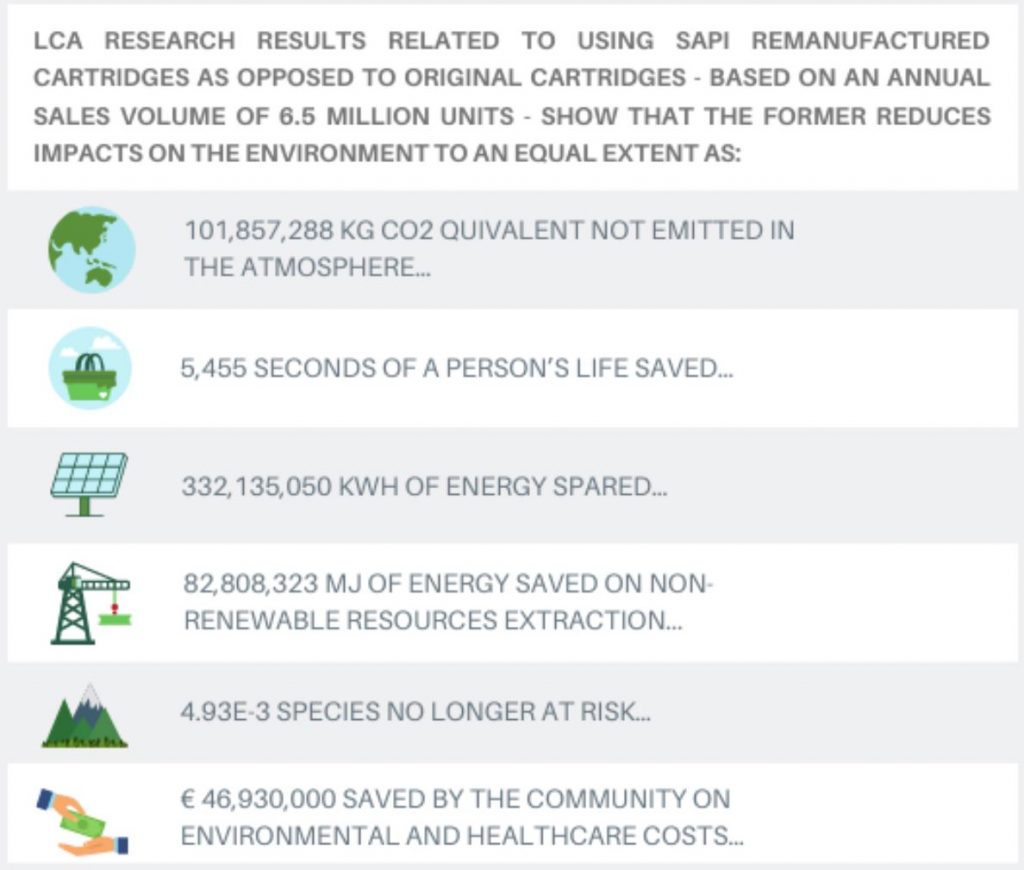This screenshot has height=870, width=1024.
Task: Click the 'THE ATMOSPHERE...' text line
Action: tap(308, 267)
